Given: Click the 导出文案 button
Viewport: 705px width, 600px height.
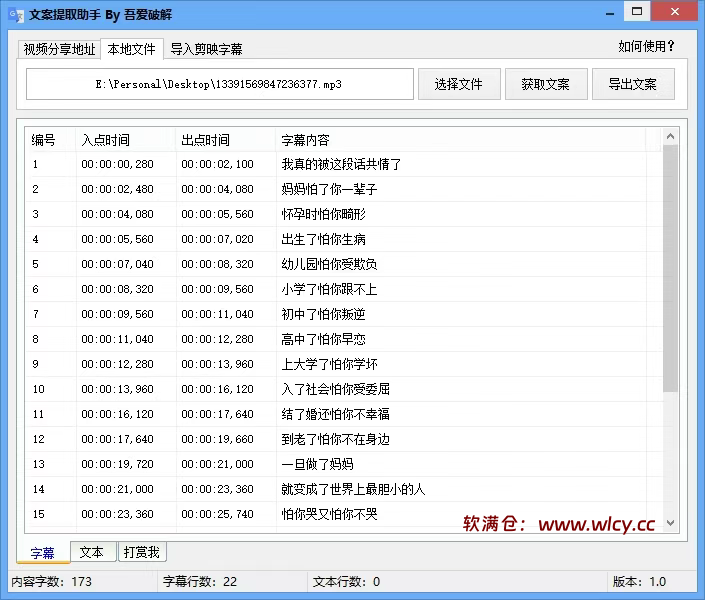Looking at the screenshot, I should click(x=633, y=84).
